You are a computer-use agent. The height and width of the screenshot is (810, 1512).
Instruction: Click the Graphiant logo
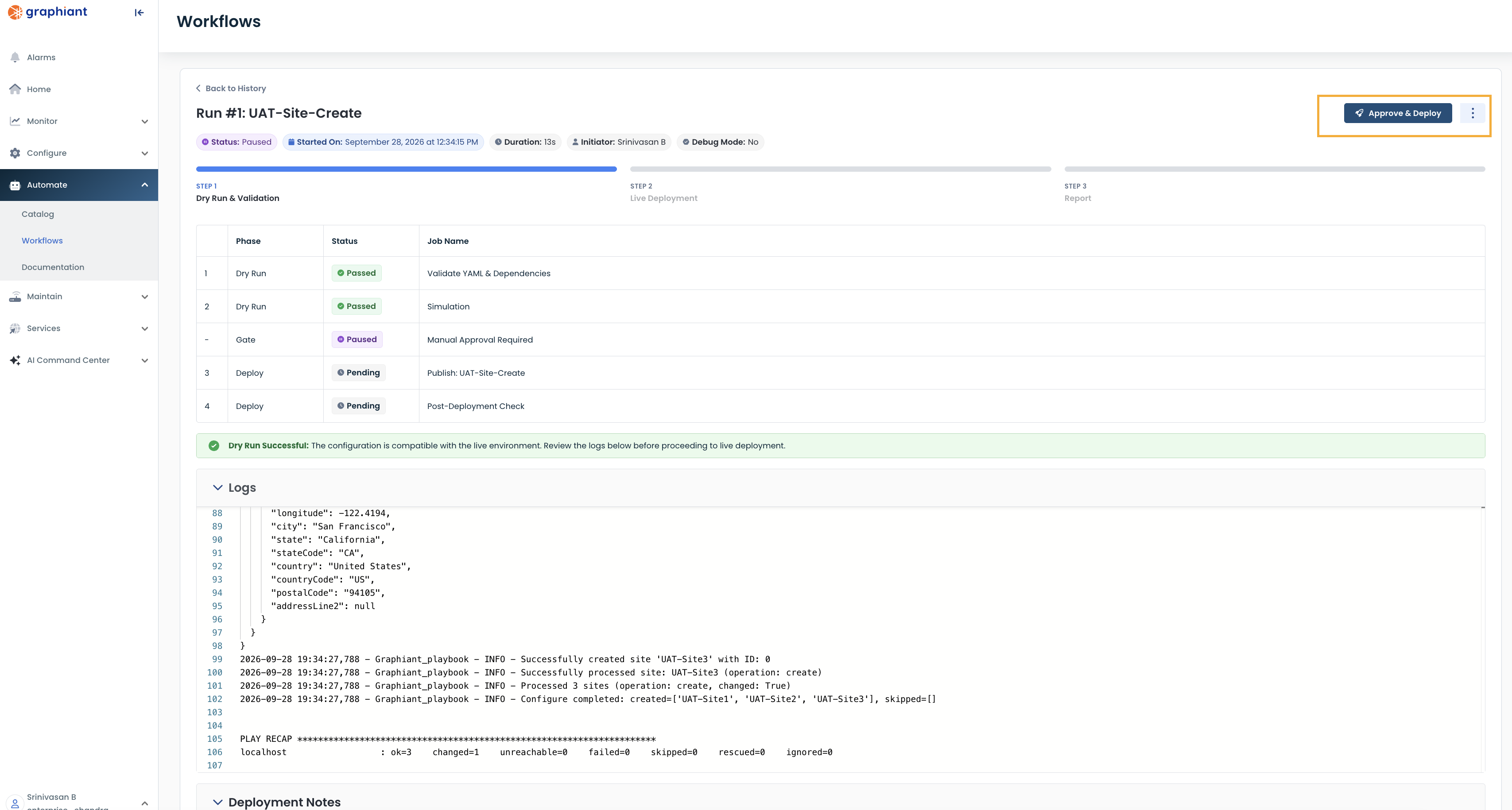[x=47, y=12]
